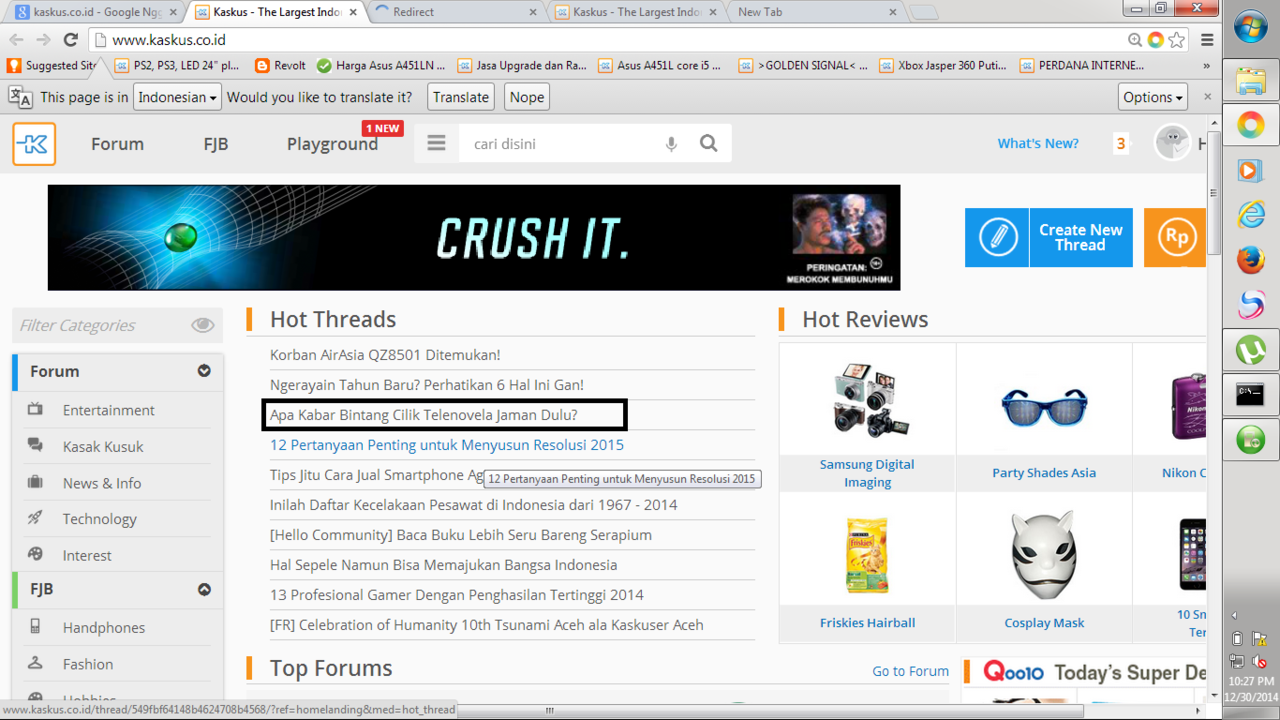Click the What's New? link
The width and height of the screenshot is (1280, 720).
(1038, 144)
